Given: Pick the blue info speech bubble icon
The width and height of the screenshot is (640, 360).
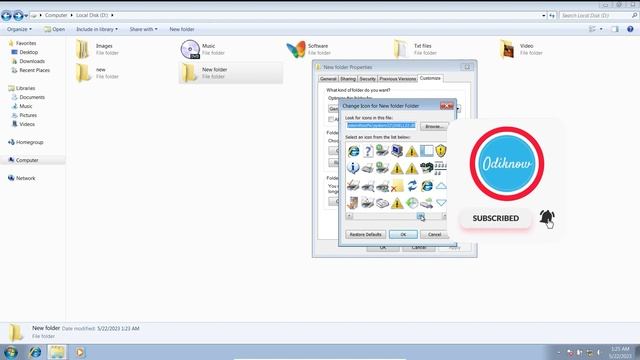Looking at the screenshot, I should pos(353,168).
